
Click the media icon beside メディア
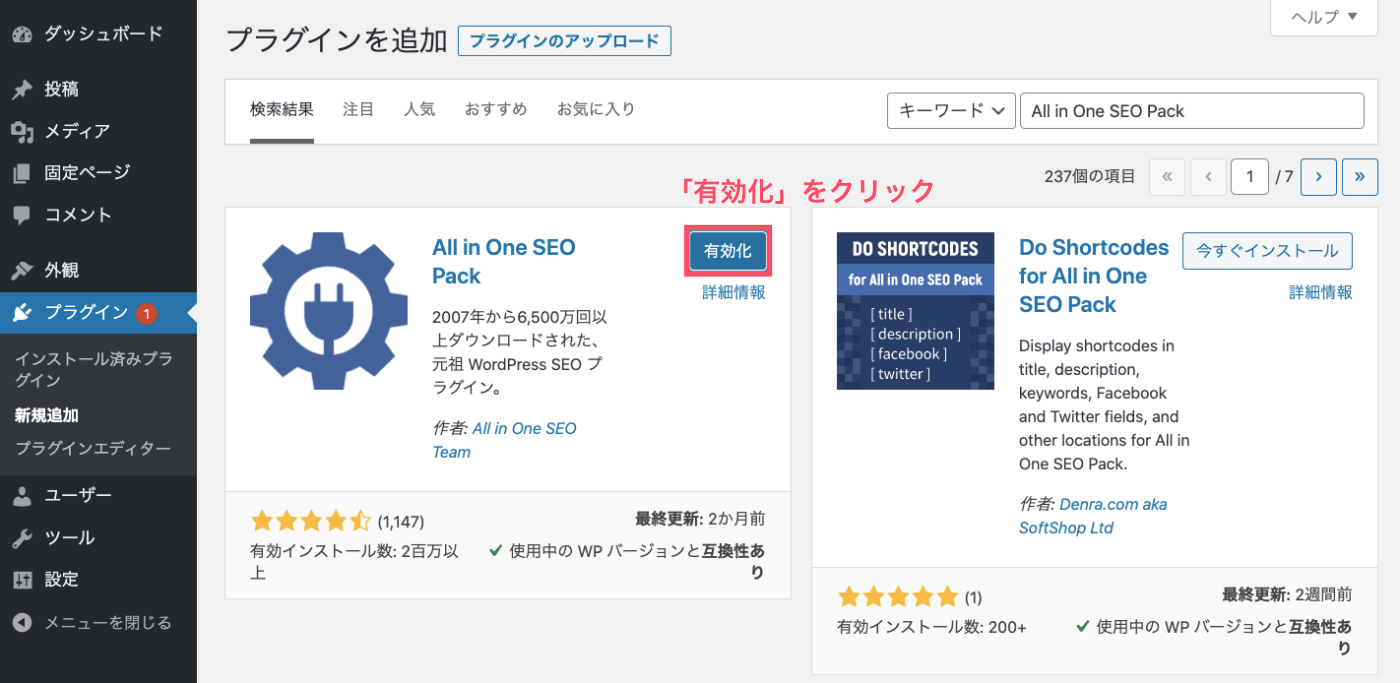coord(22,131)
